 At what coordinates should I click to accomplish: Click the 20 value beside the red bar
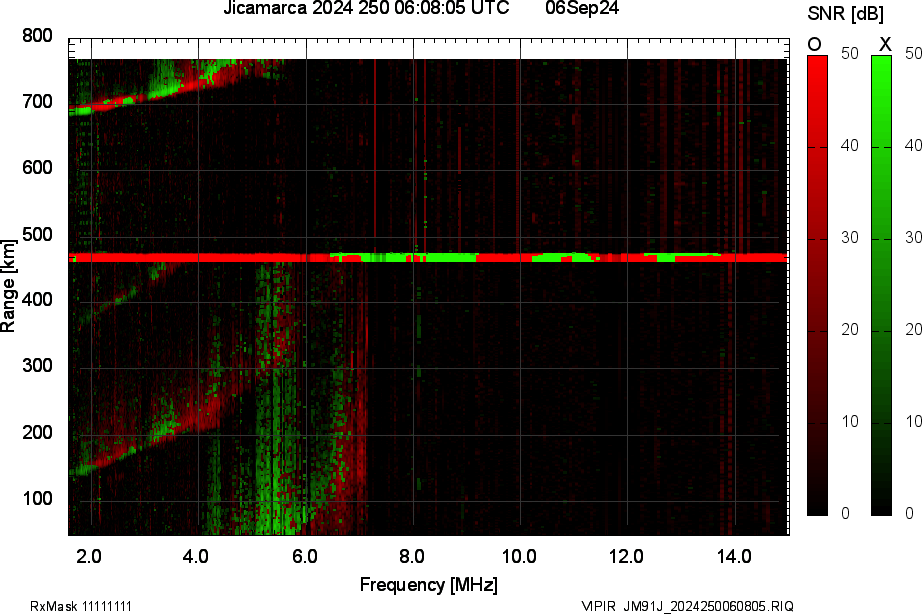pyautogui.click(x=850, y=330)
